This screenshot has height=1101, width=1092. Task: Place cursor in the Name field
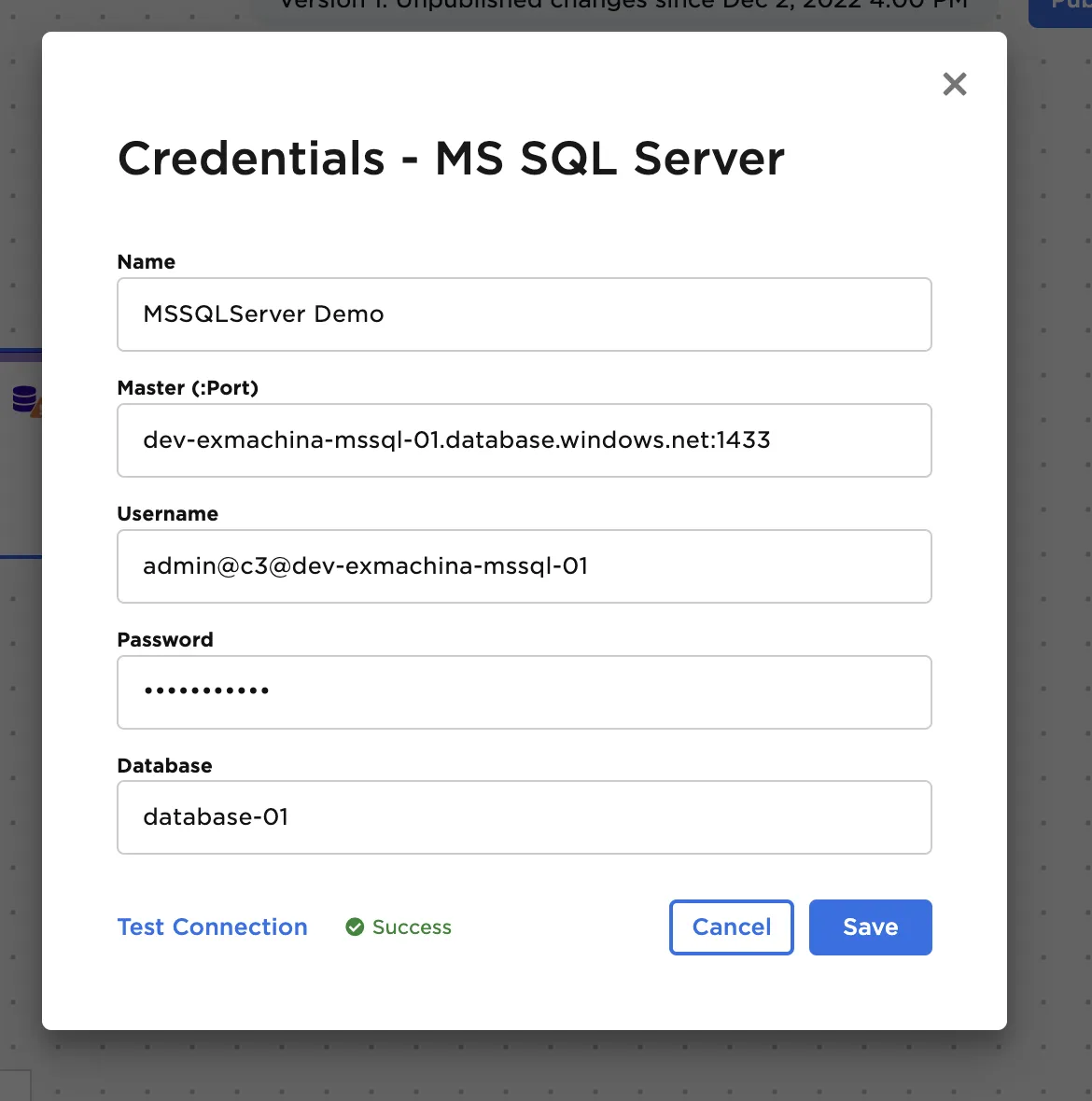pyautogui.click(x=525, y=314)
